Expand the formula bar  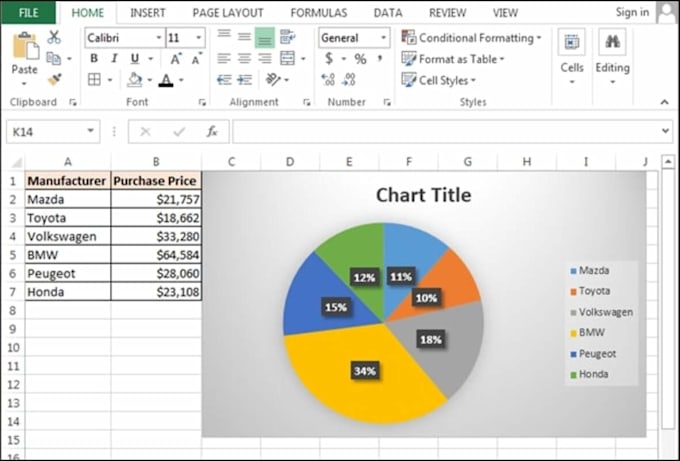click(x=665, y=131)
